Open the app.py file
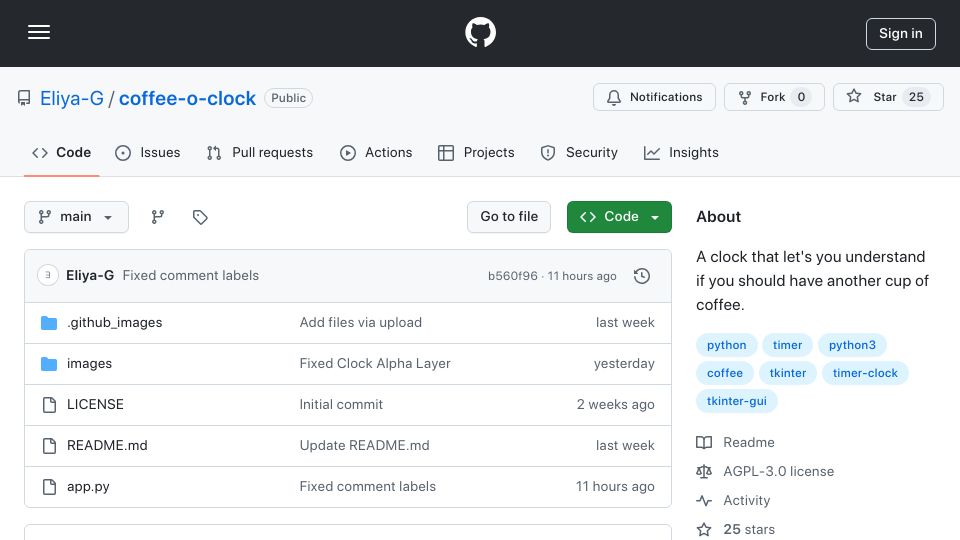 [x=88, y=487]
